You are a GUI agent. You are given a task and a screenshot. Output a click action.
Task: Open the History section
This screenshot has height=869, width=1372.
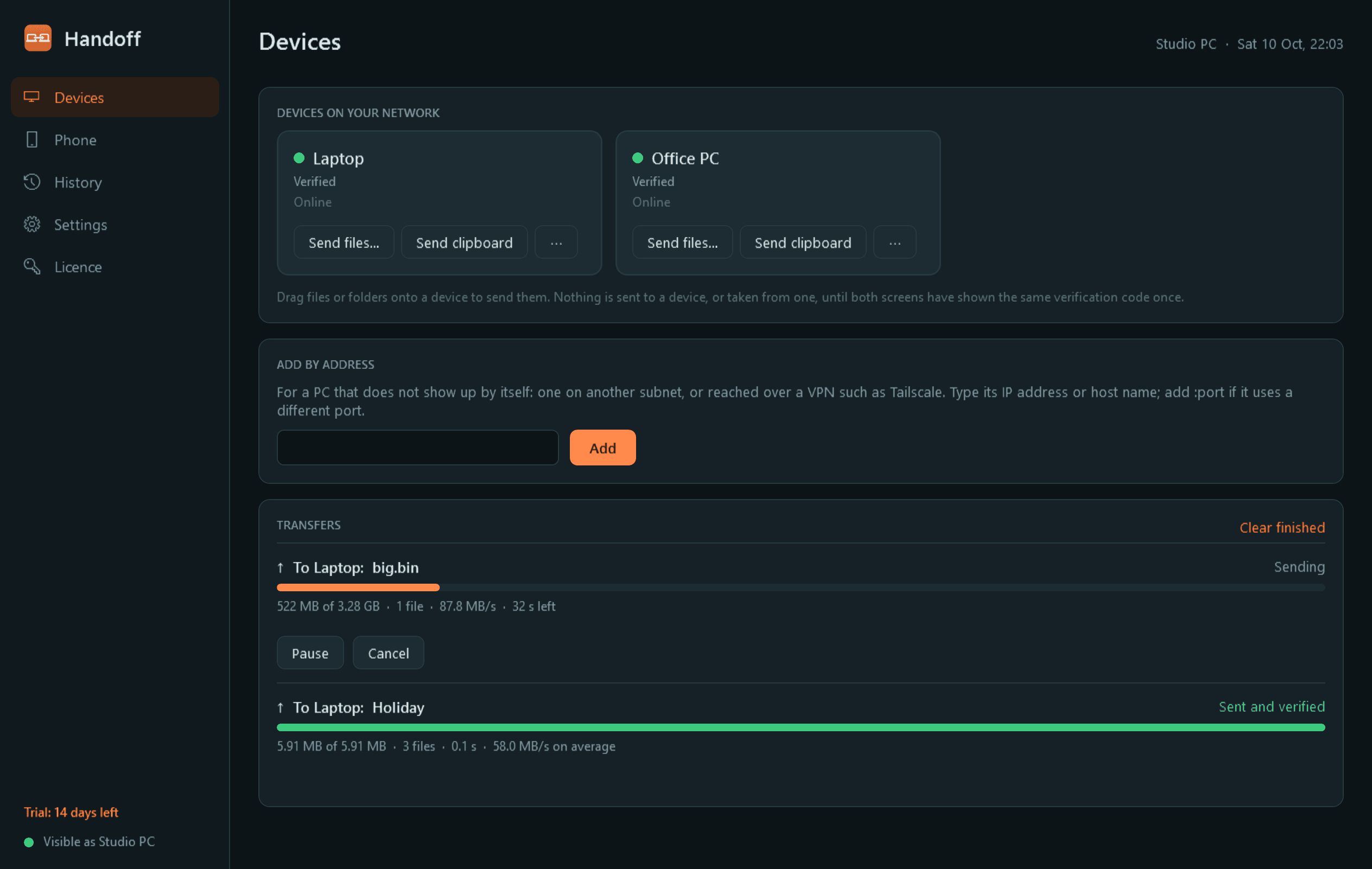(115, 182)
